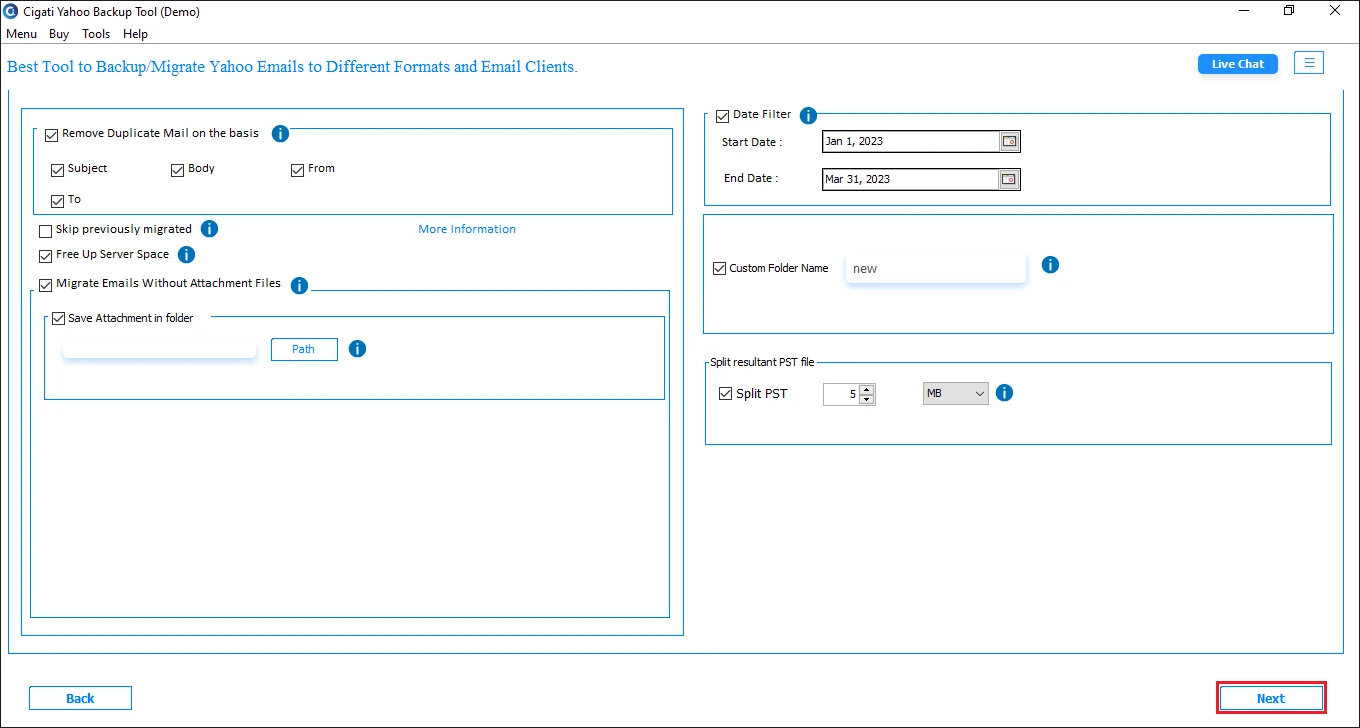Open the MB size unit dropdown
Viewport: 1360px width, 728px height.
pyautogui.click(x=955, y=394)
